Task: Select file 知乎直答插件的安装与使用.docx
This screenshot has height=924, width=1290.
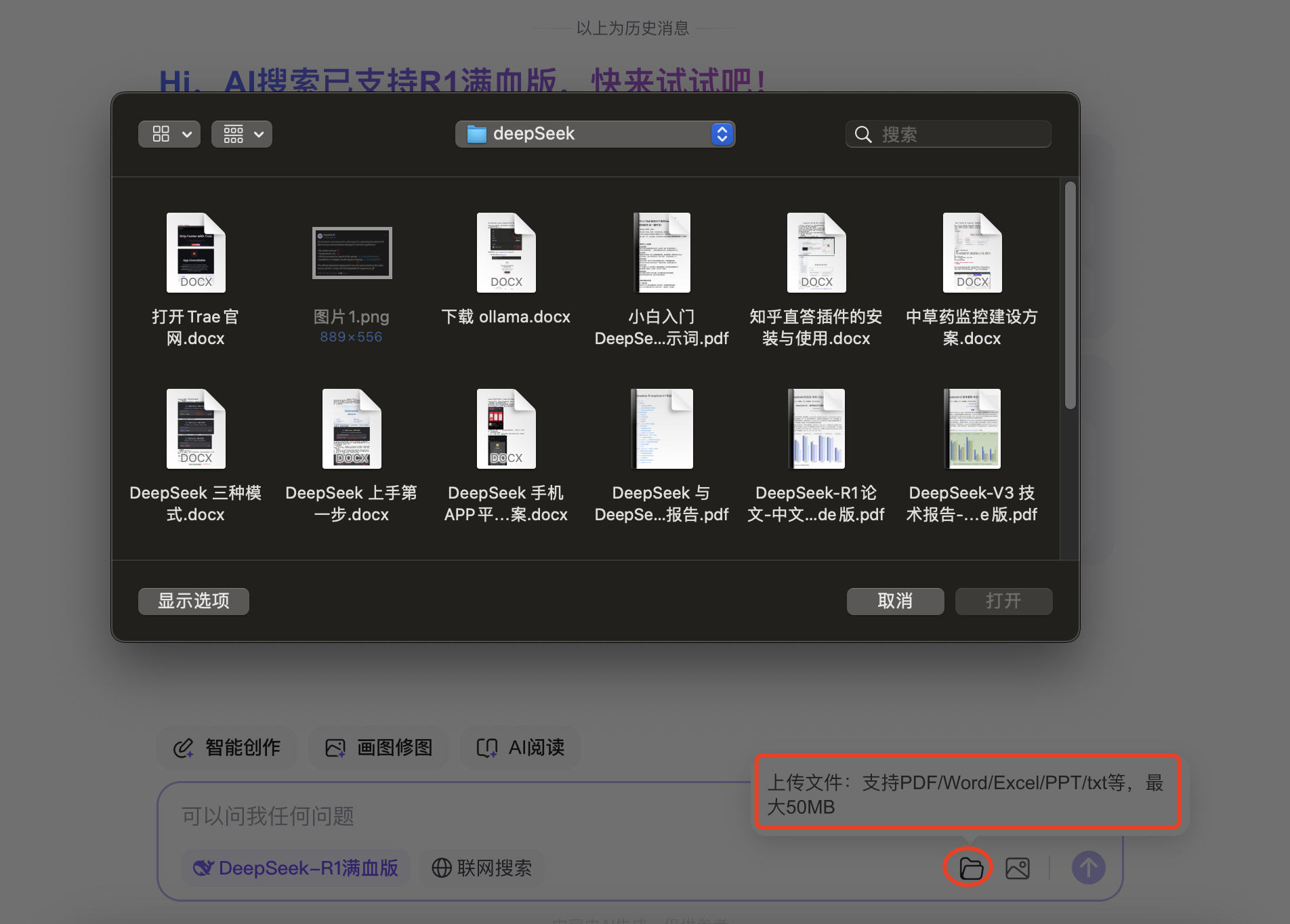Action: 816,280
